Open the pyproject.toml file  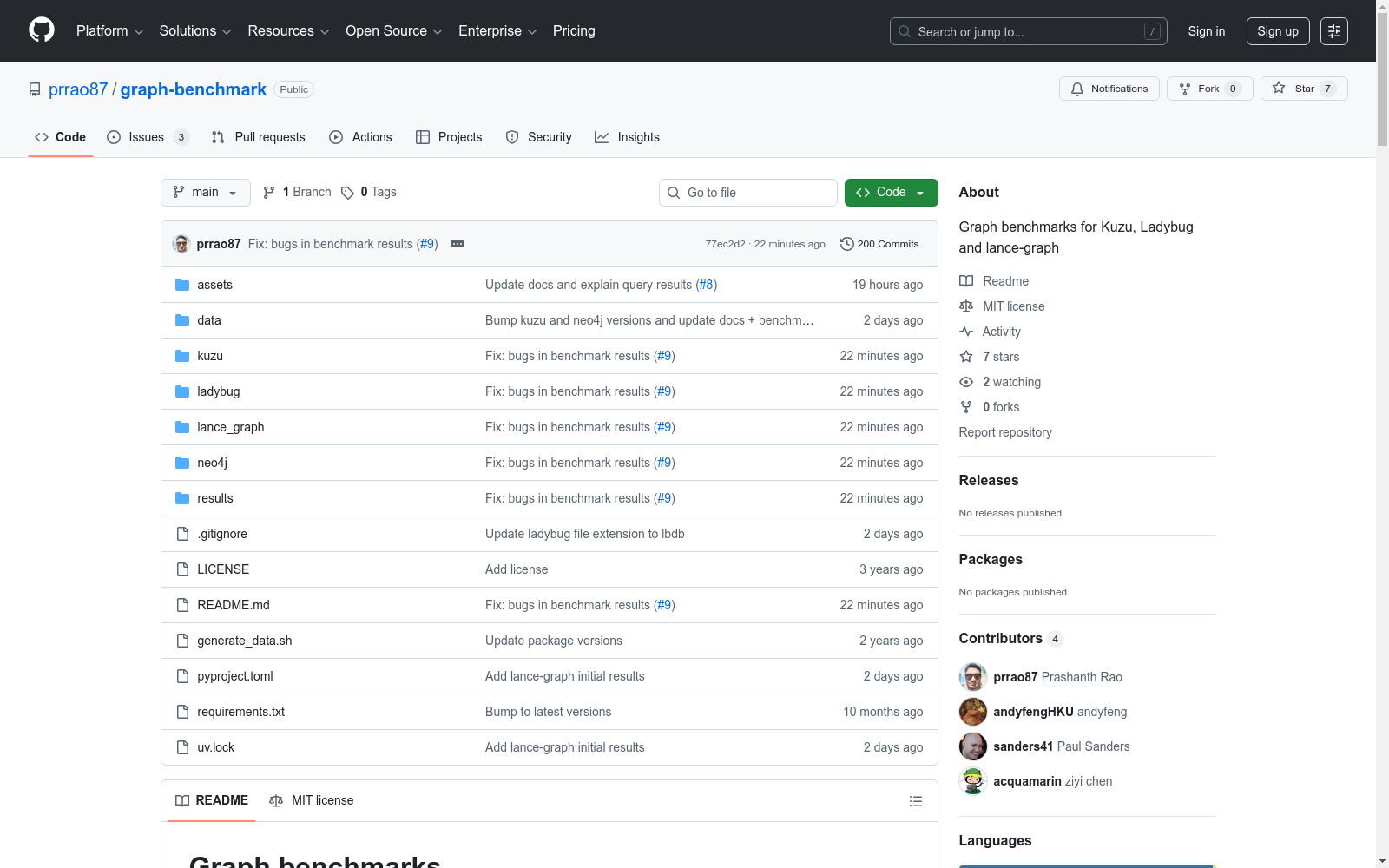(x=235, y=676)
